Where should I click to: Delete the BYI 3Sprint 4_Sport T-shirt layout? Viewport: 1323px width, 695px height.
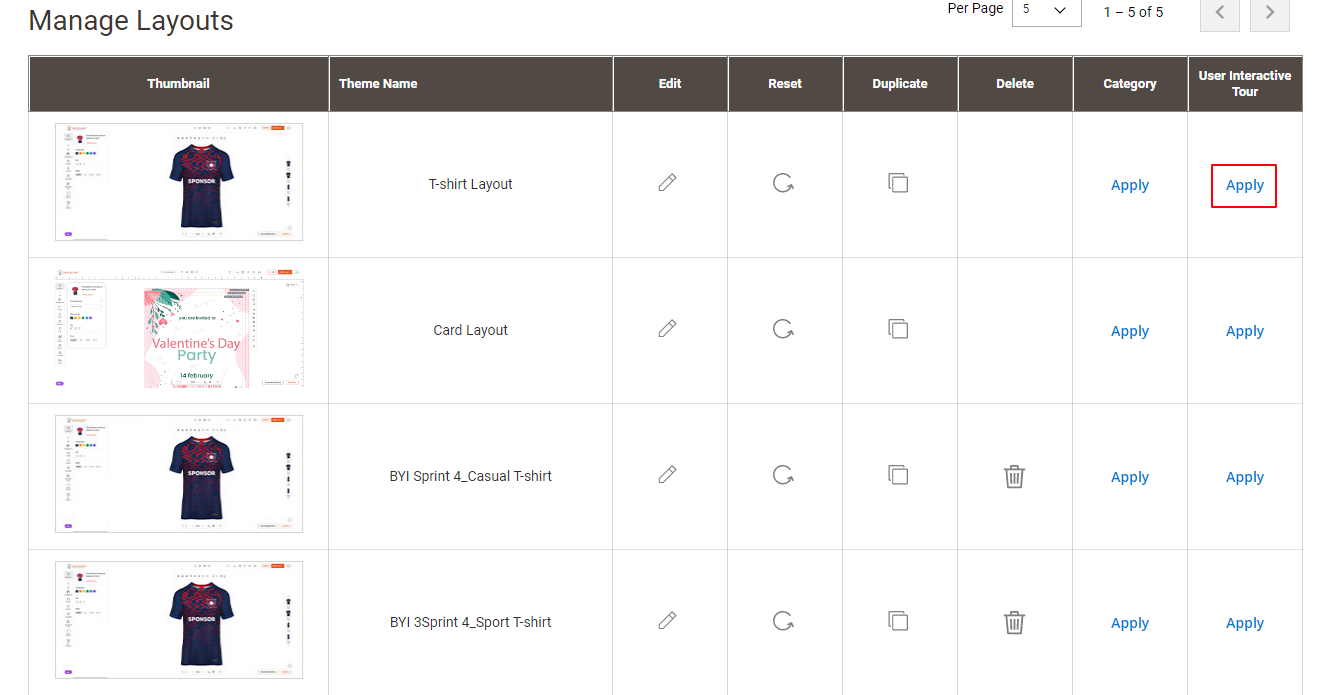tap(1014, 622)
